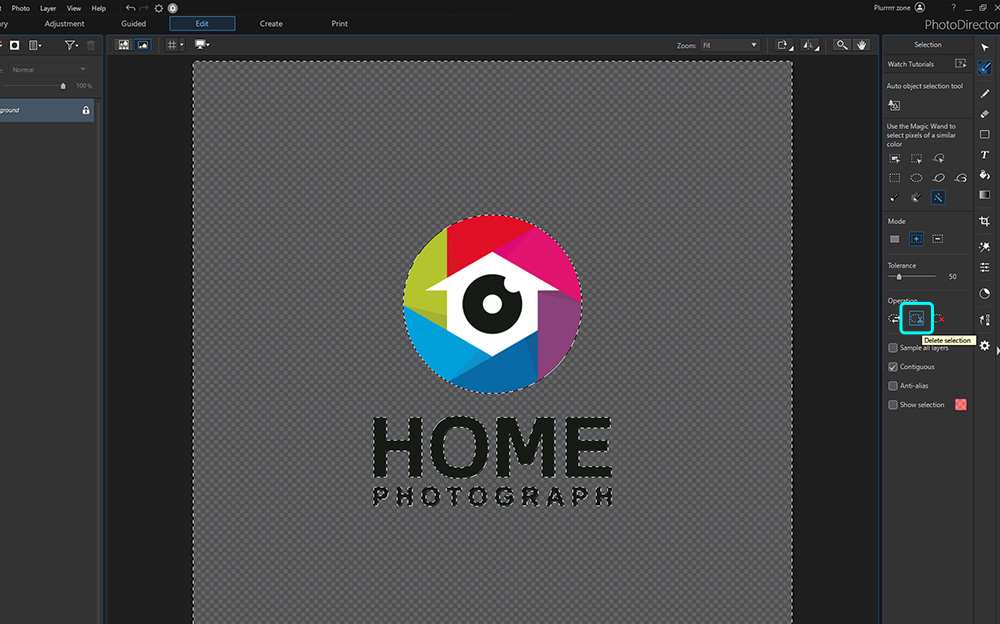The image size is (1000, 624).
Task: Set selection mode to Subtract from selection
Action: [938, 239]
